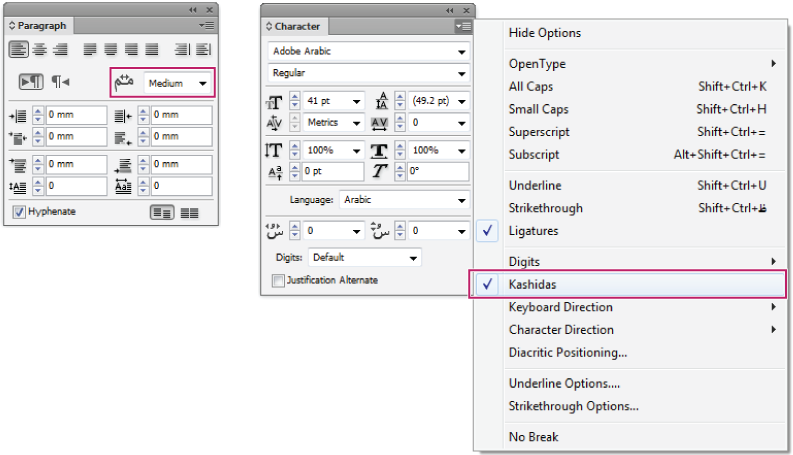Open the Kashida width Medium dropdown
The image size is (793, 455).
point(178,83)
